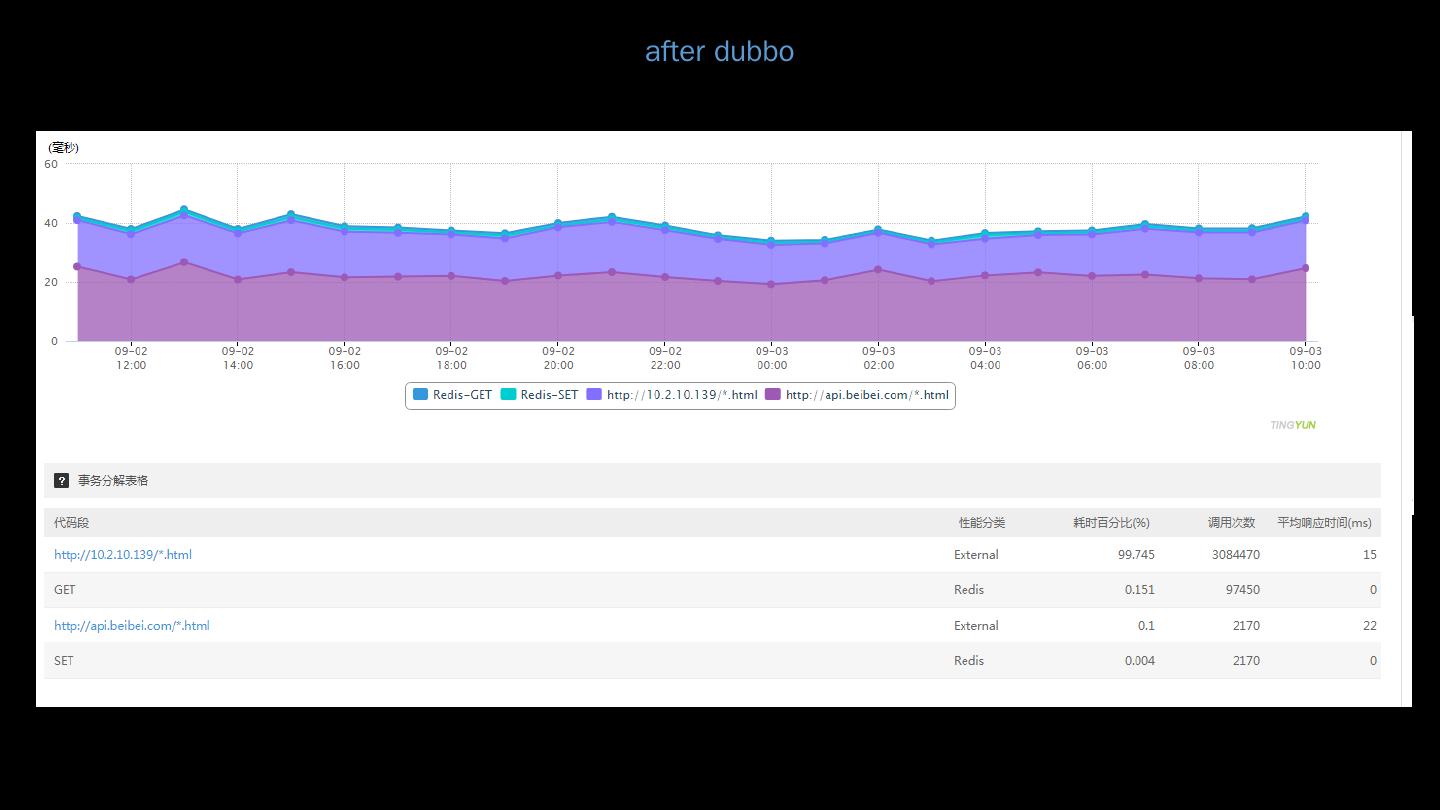Click the purple api.beibei.com legend swatch

(772, 395)
